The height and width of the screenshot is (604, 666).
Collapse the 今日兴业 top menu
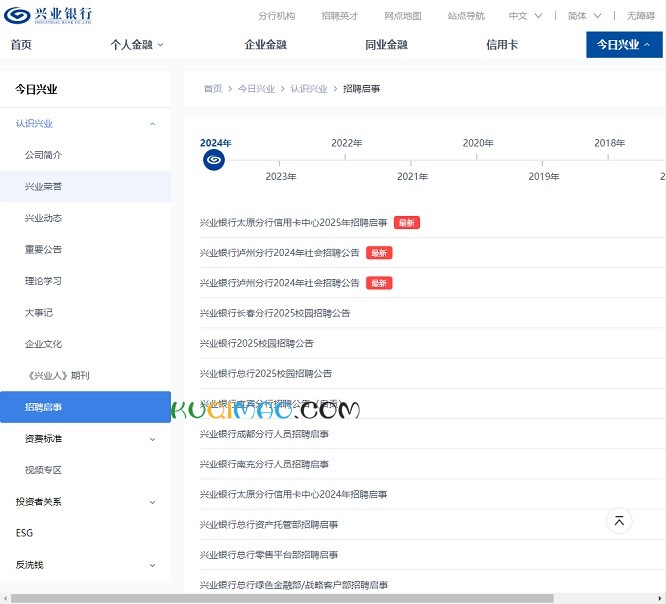tap(624, 45)
